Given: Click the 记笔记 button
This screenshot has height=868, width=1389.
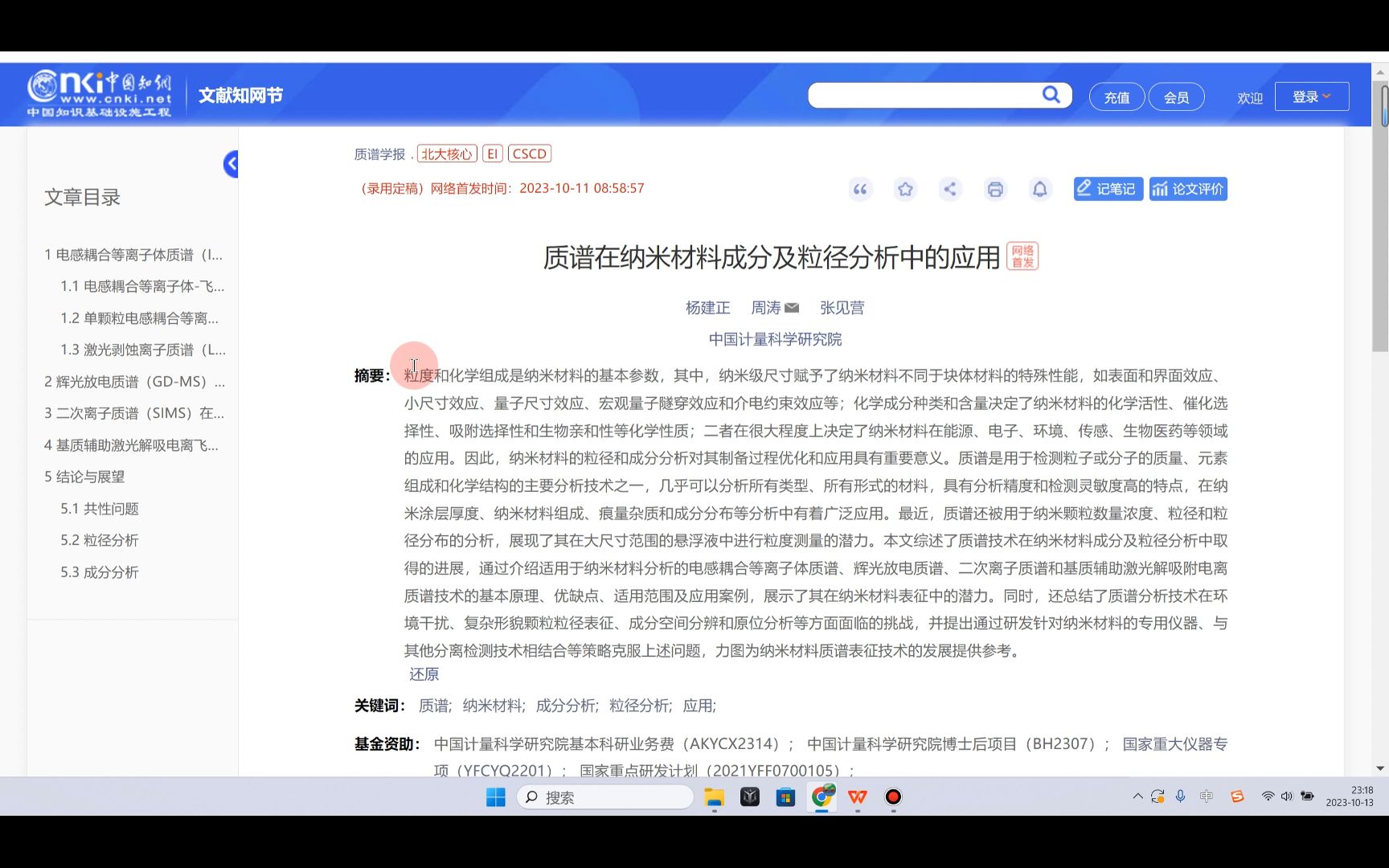Looking at the screenshot, I should click(1108, 189).
